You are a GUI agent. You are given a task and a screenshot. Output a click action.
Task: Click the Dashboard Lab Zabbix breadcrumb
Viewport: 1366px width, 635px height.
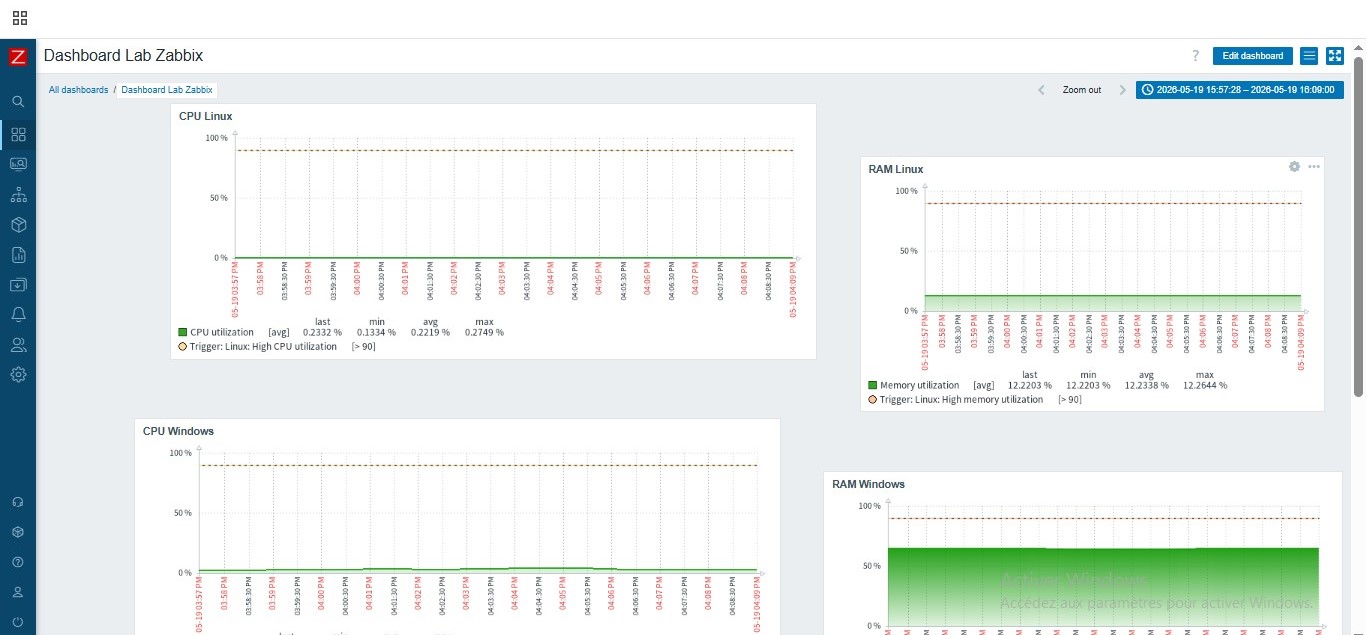click(167, 90)
